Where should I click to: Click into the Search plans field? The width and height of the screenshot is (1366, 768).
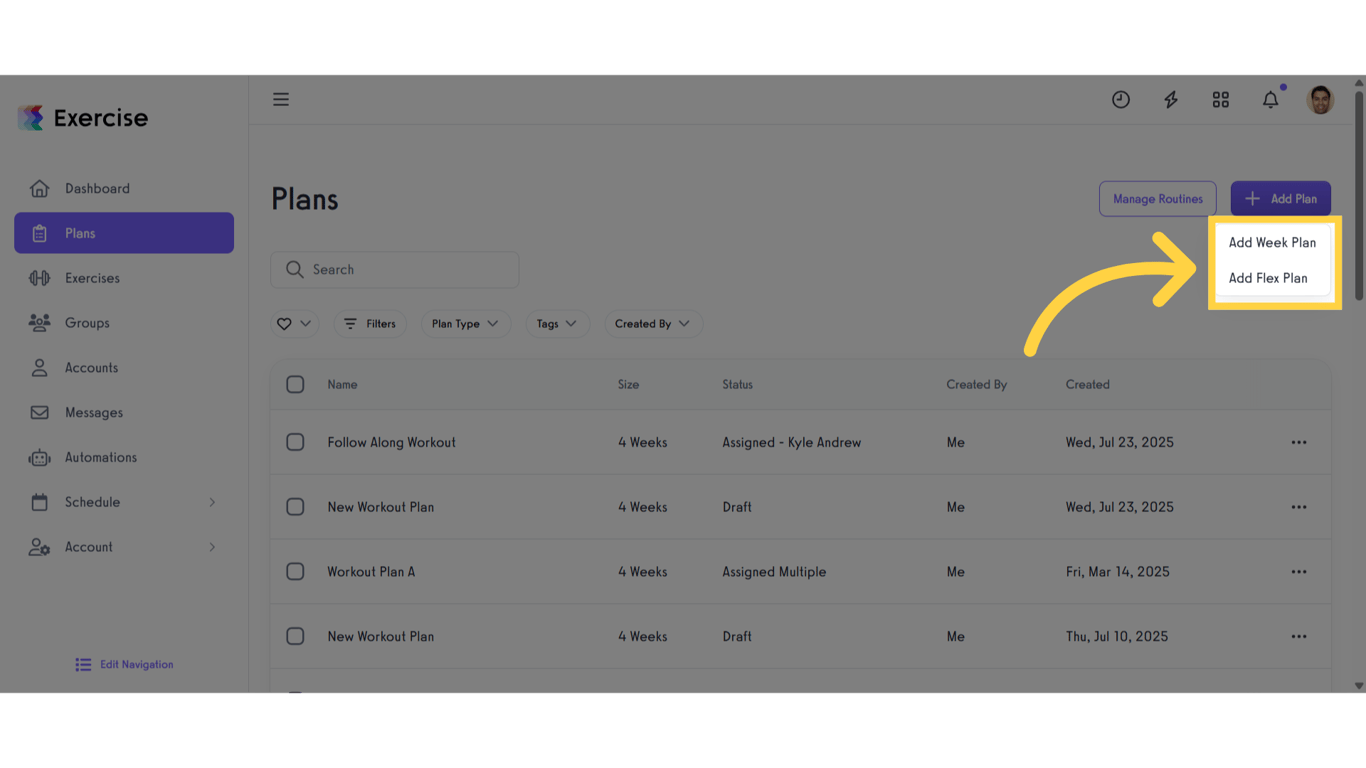pos(395,270)
